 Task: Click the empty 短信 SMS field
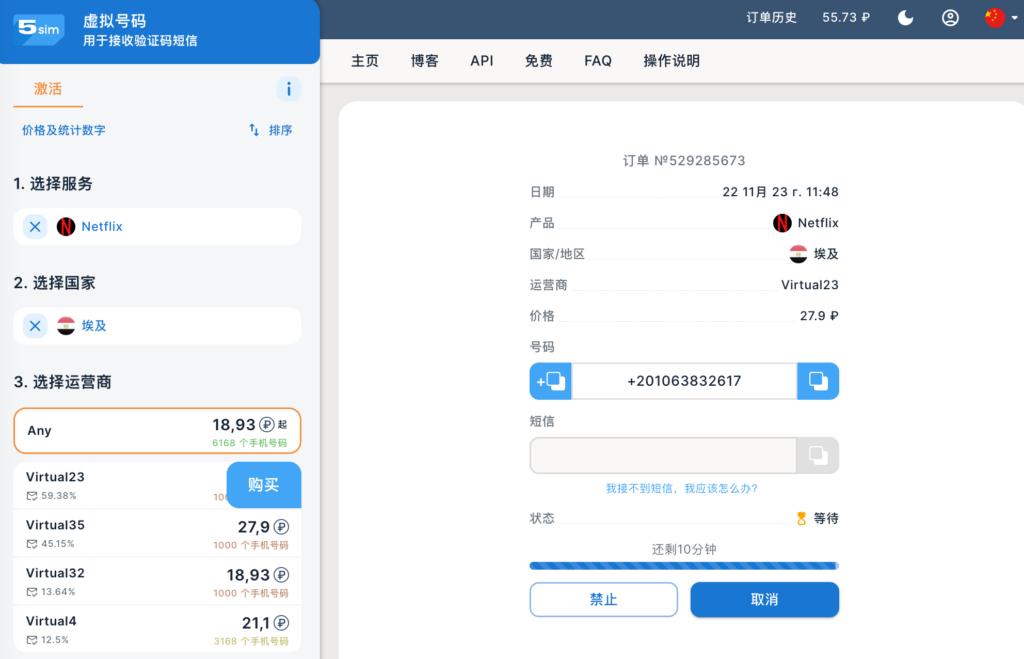663,455
